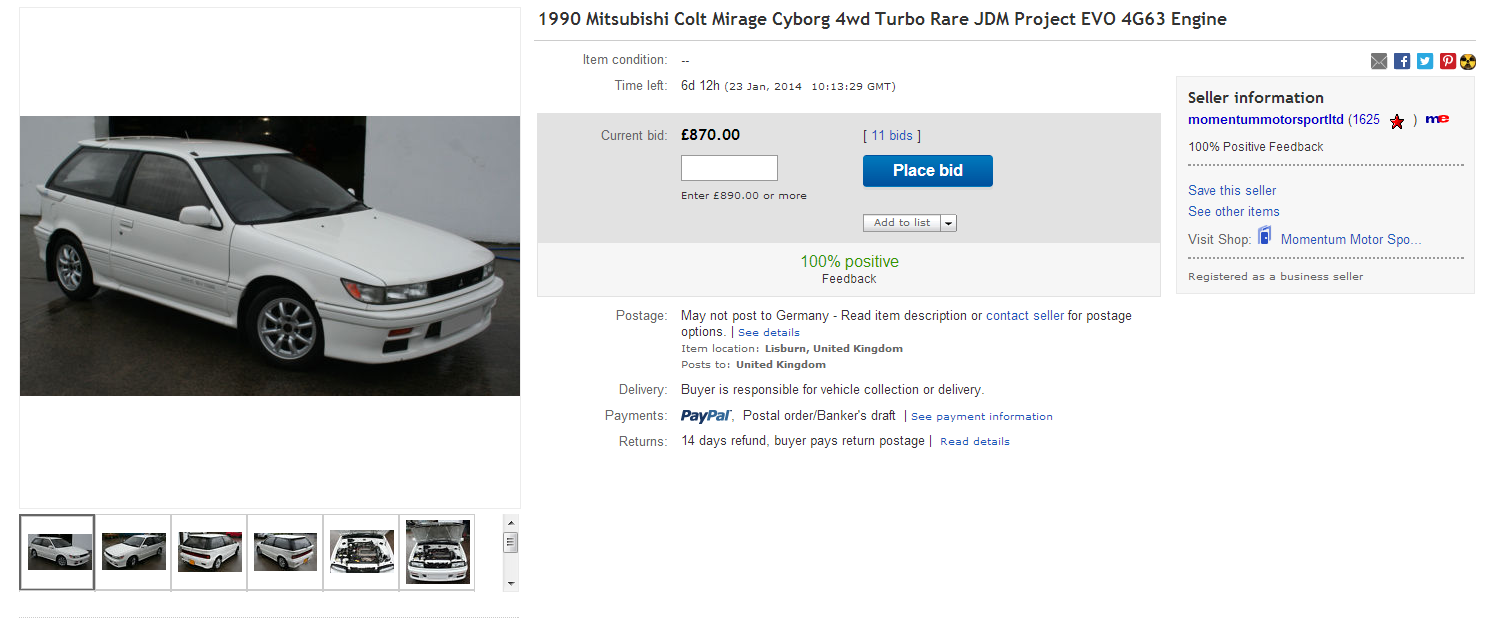This screenshot has height=628, width=1485.
Task: View the open-bonnet front view thumbnail
Action: coord(438,551)
